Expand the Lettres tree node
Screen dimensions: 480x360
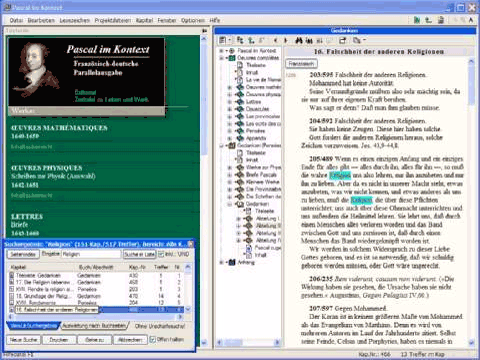click(229, 102)
